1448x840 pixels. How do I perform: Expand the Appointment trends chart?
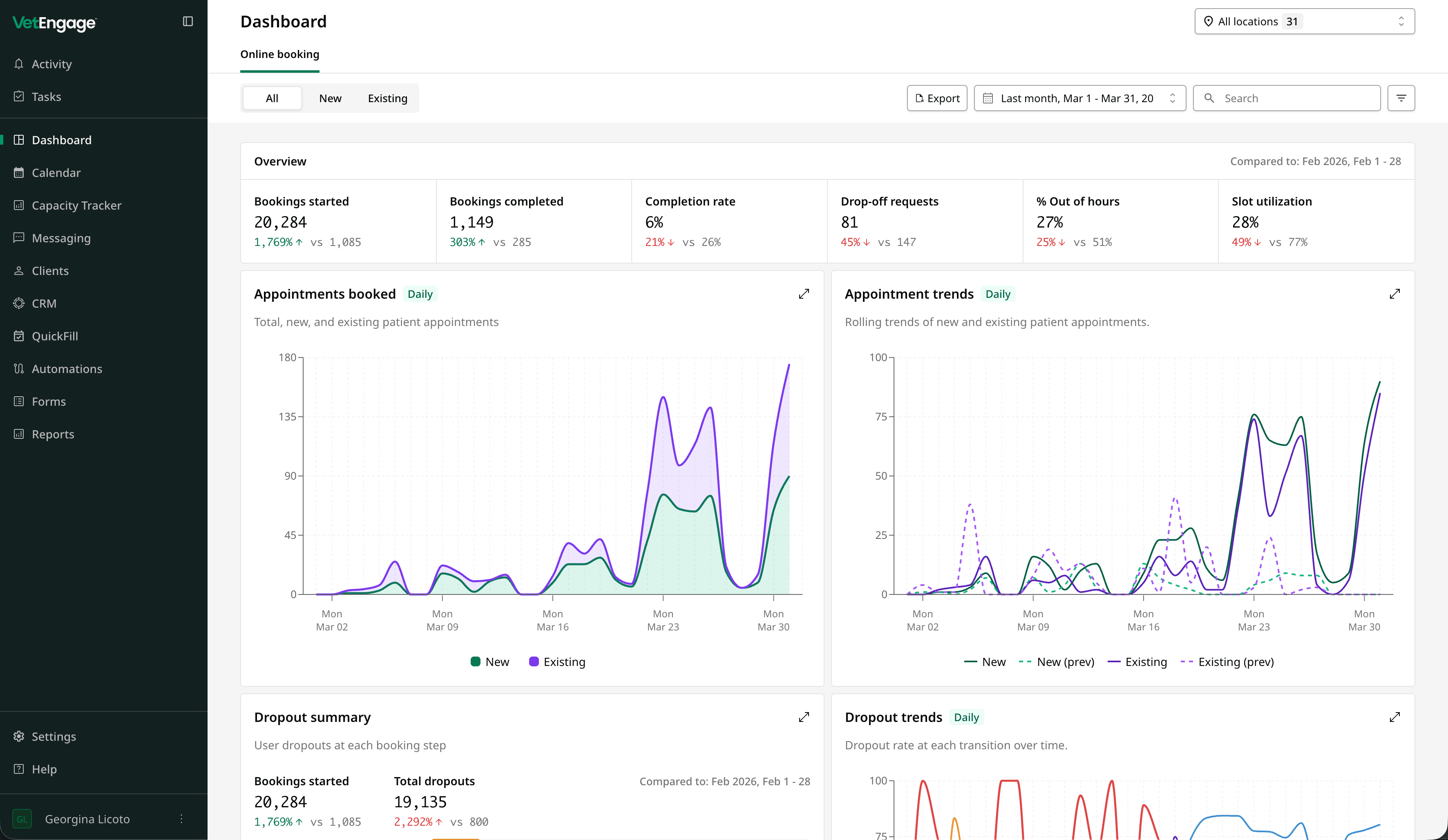point(1394,294)
